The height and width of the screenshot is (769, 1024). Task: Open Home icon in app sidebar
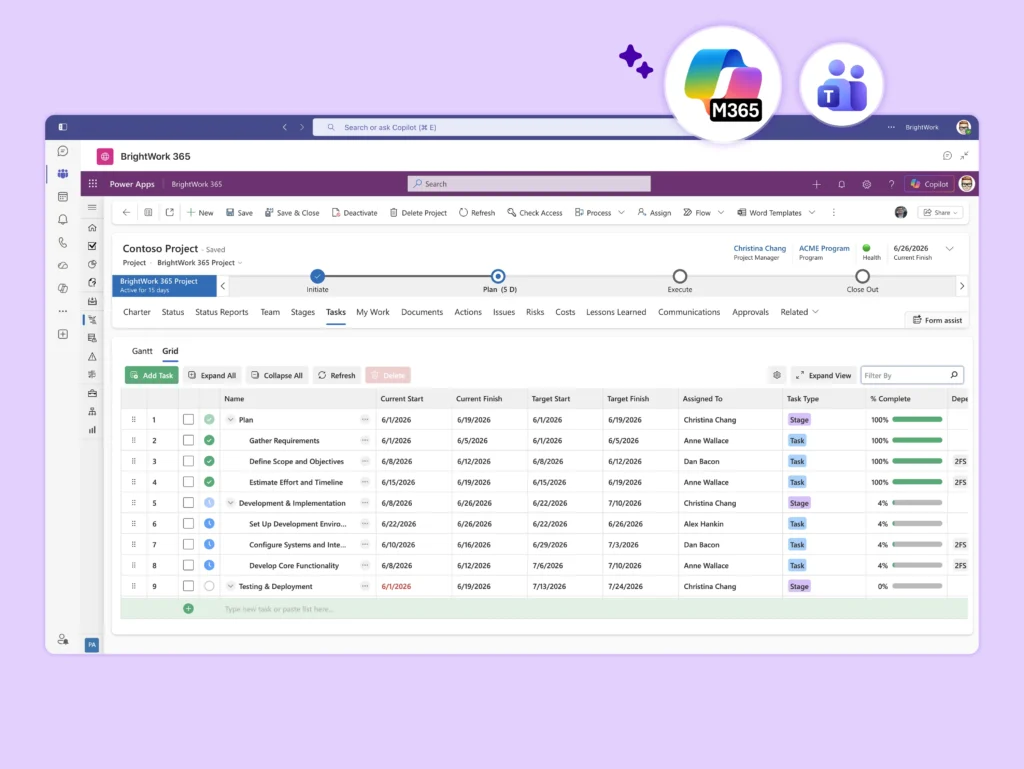[x=92, y=228]
